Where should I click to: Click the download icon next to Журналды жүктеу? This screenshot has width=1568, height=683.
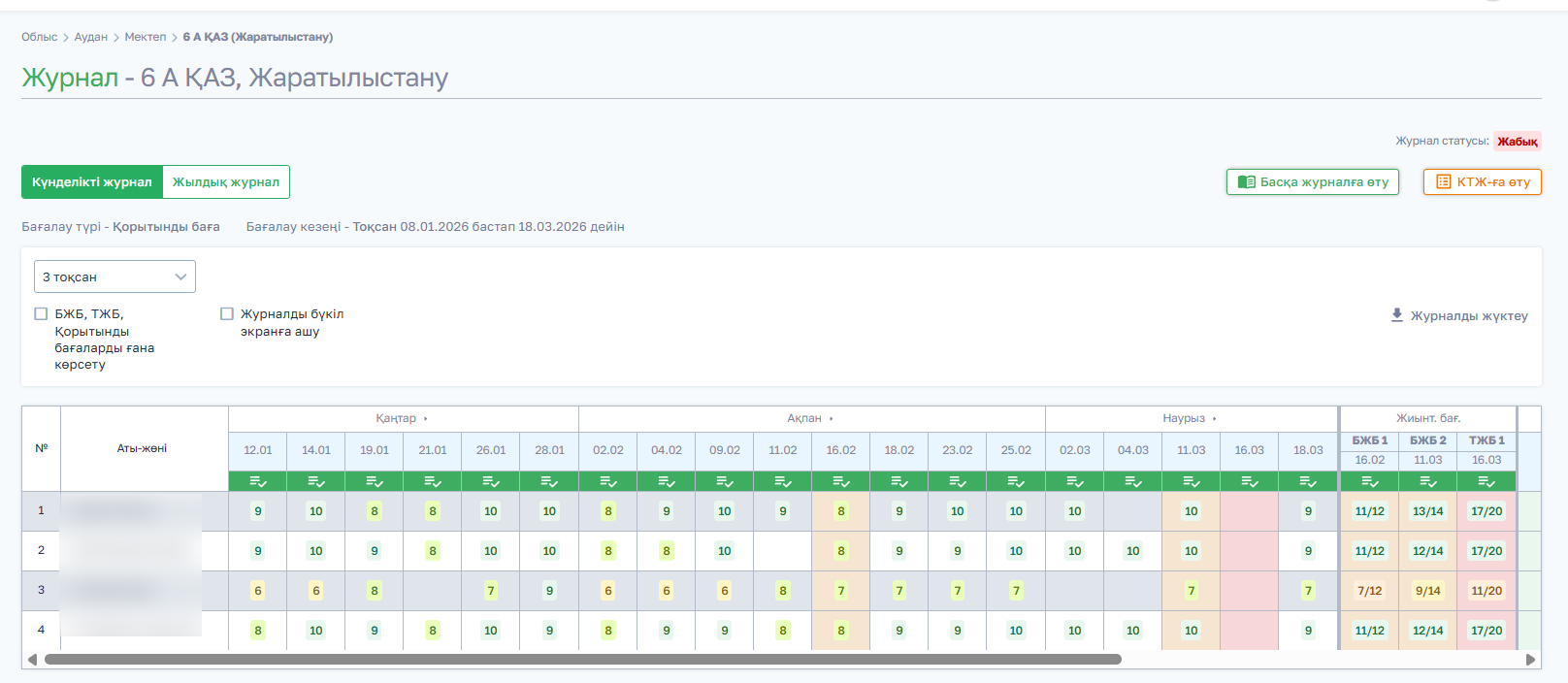tap(1397, 315)
